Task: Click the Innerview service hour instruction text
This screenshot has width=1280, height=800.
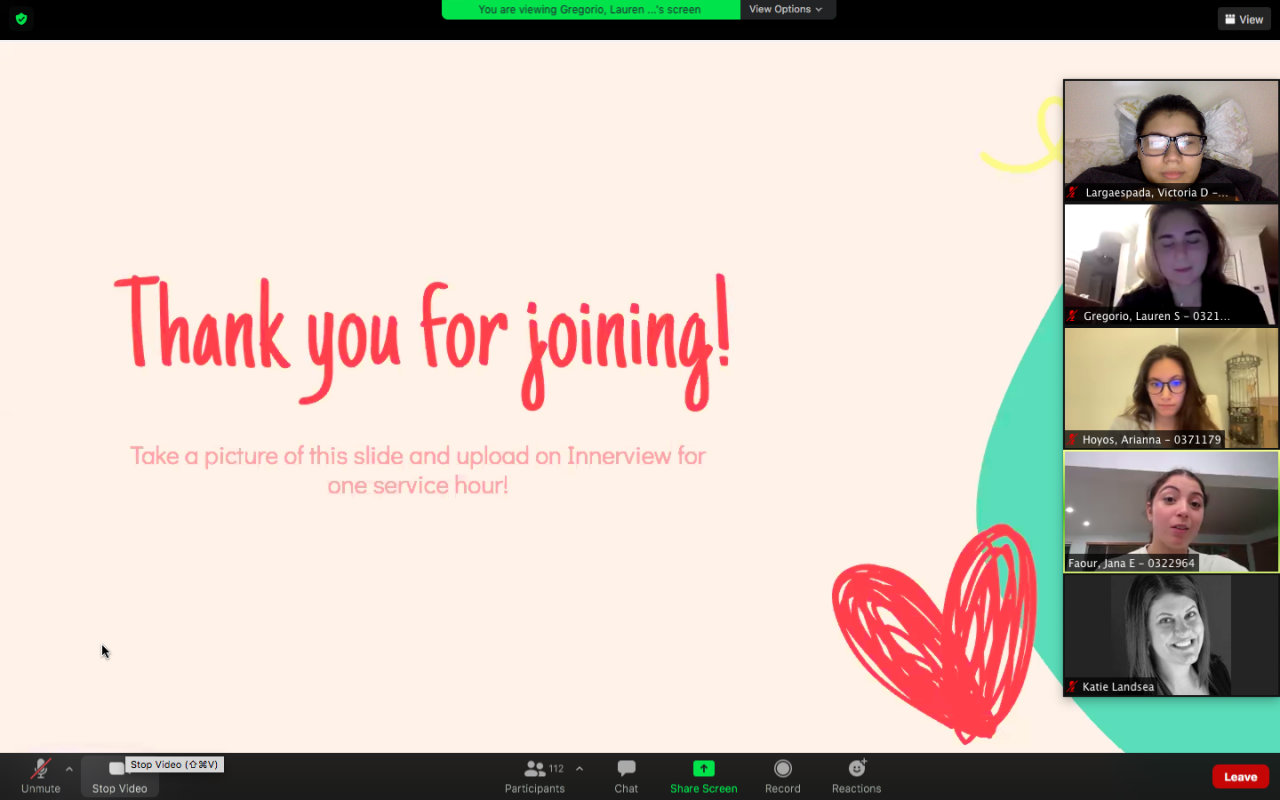Action: click(x=418, y=470)
